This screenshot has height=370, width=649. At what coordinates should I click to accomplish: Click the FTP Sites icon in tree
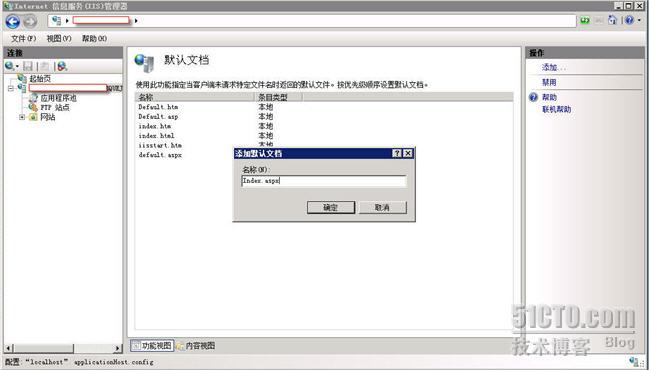coord(33,107)
